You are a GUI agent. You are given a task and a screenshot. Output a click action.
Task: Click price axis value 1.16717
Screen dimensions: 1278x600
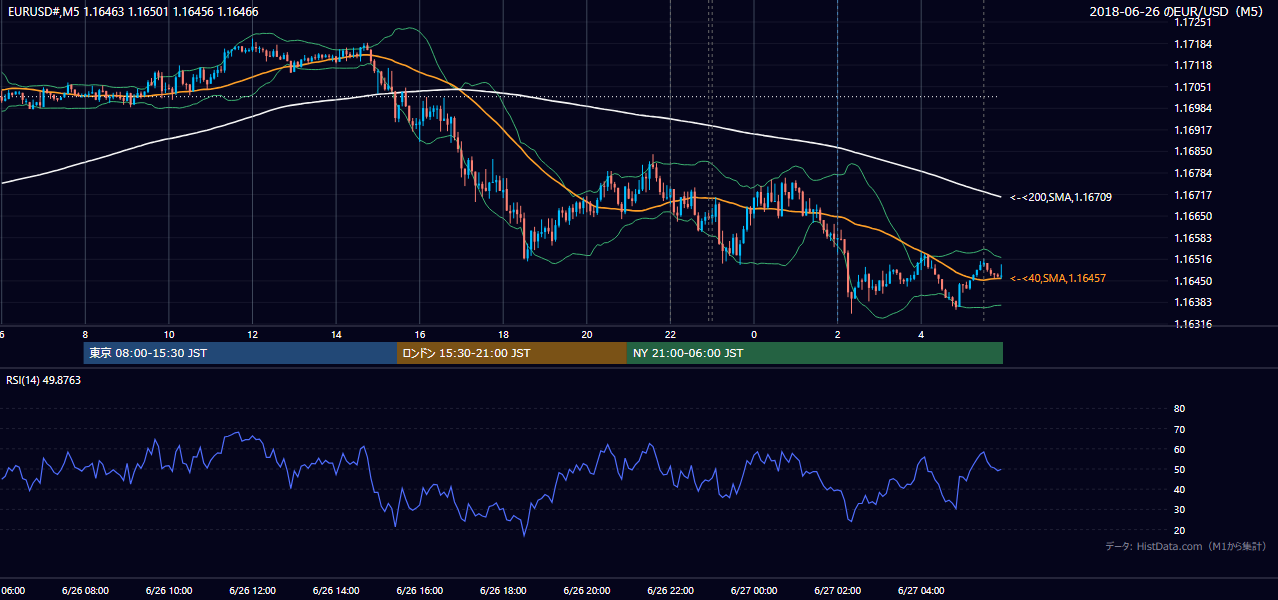1193,194
